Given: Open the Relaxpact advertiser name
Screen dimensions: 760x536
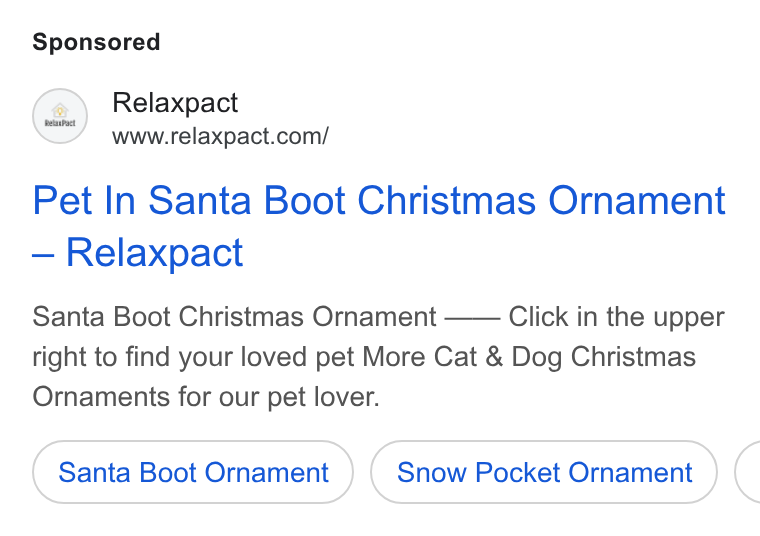Looking at the screenshot, I should pos(175,103).
